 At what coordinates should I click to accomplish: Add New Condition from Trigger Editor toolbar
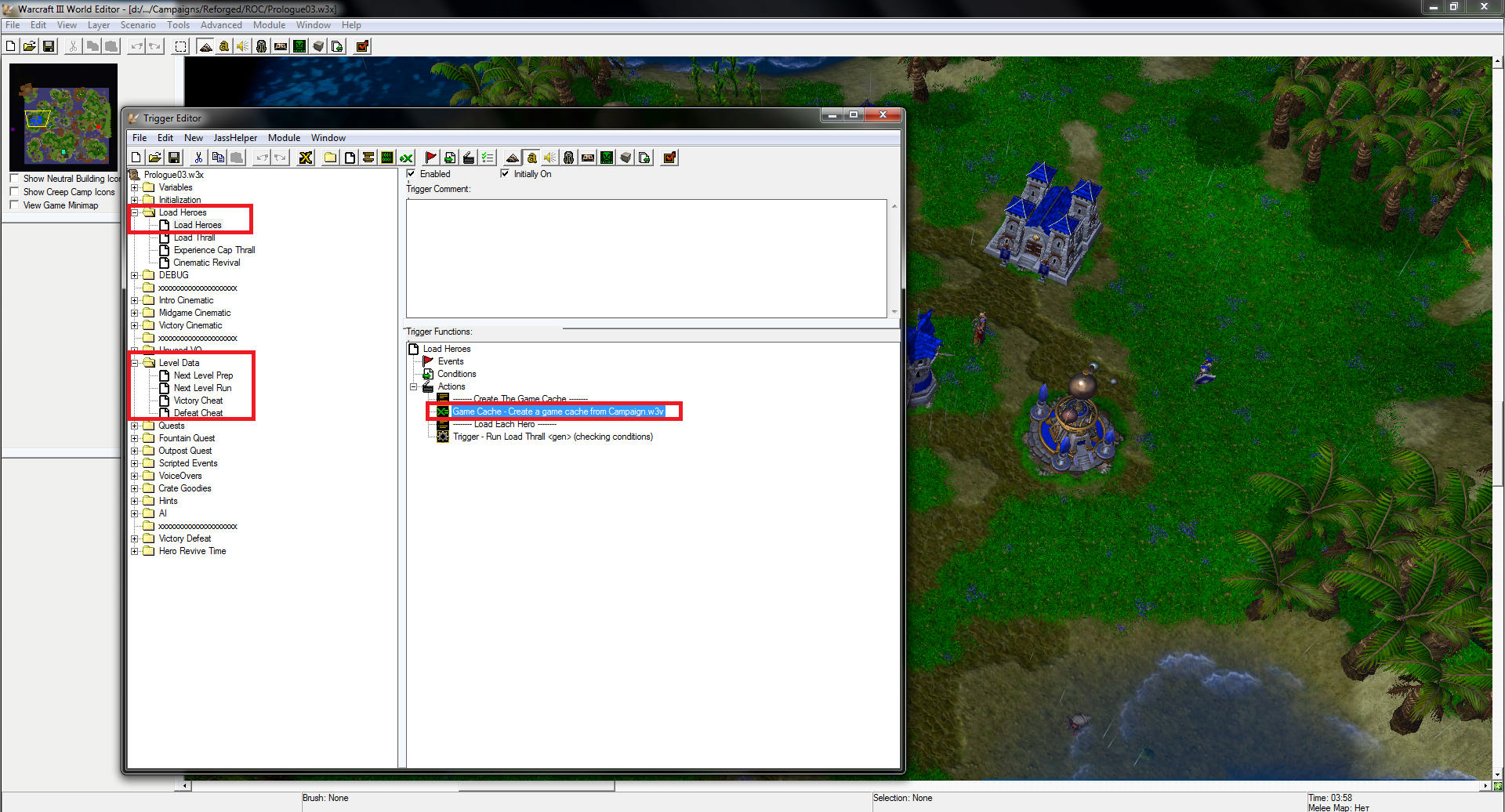pyautogui.click(x=450, y=158)
